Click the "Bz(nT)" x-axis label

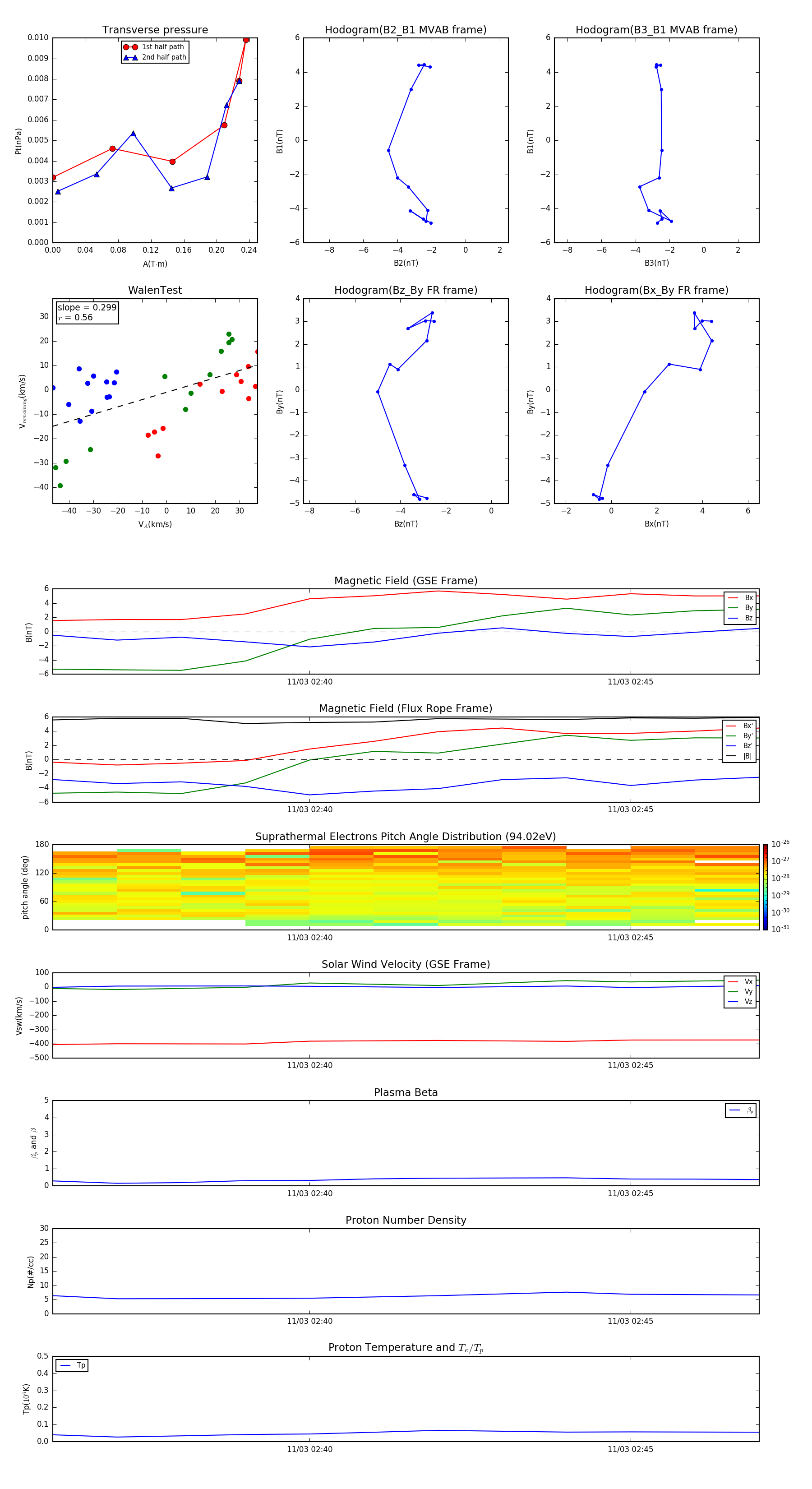[x=406, y=524]
